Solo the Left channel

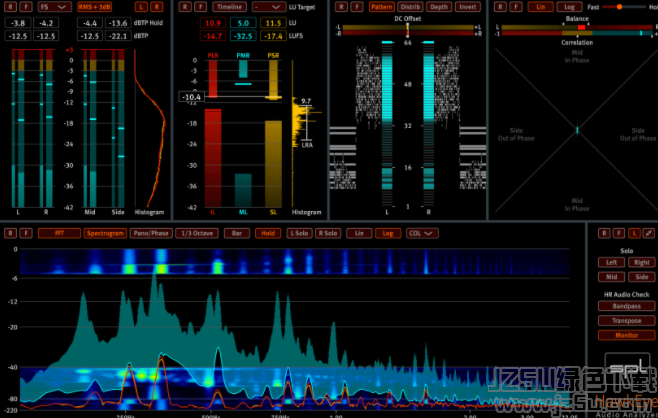611,262
